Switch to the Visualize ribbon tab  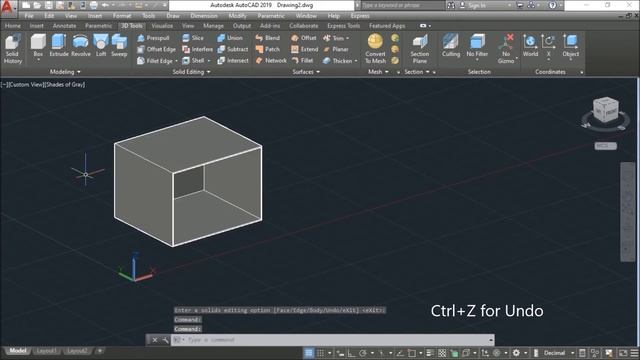162,26
